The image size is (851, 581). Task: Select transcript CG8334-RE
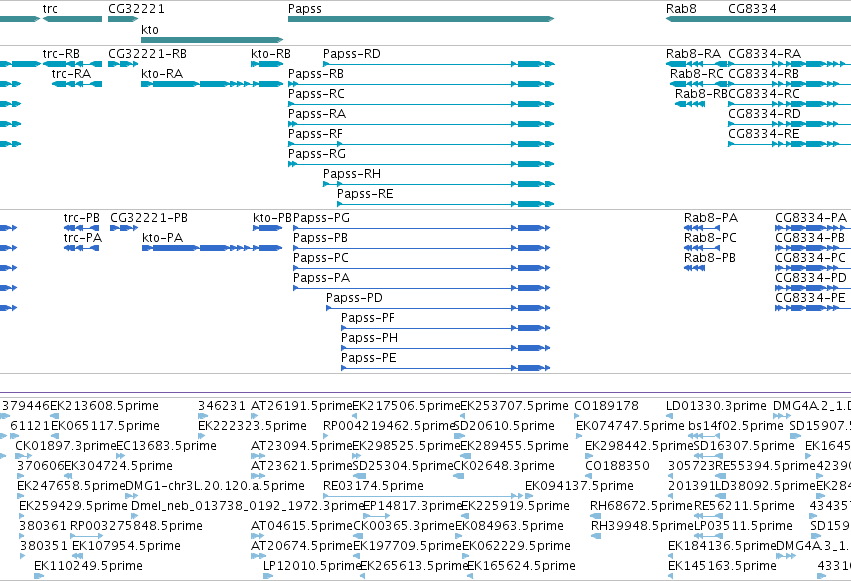(x=789, y=144)
